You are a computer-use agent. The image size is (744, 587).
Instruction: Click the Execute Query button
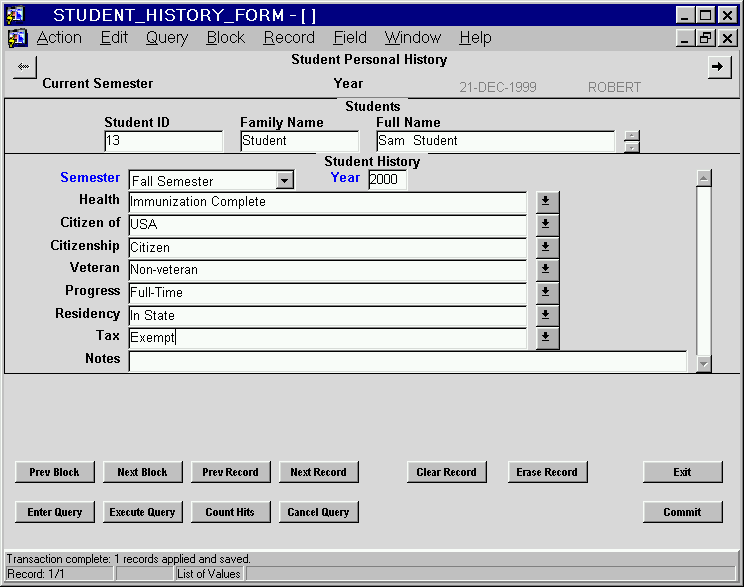pyautogui.click(x=143, y=512)
